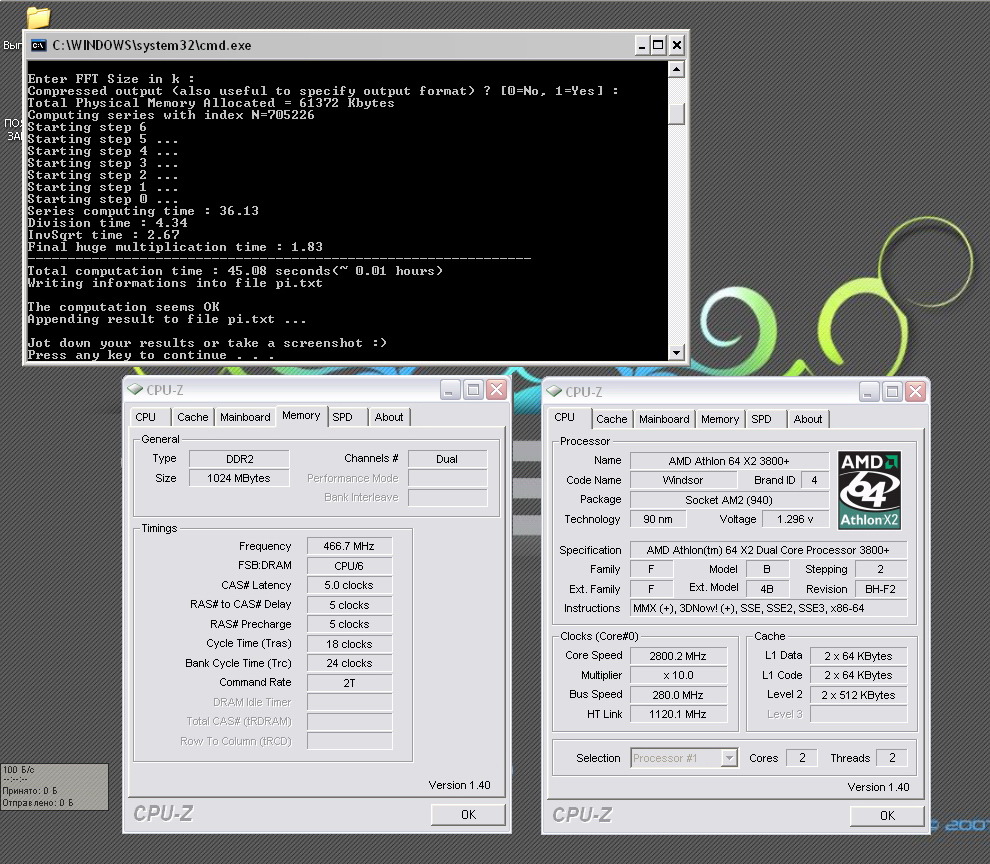Open About tab in left CPU-Z window
The height and width of the screenshot is (864, 990).
tap(389, 417)
